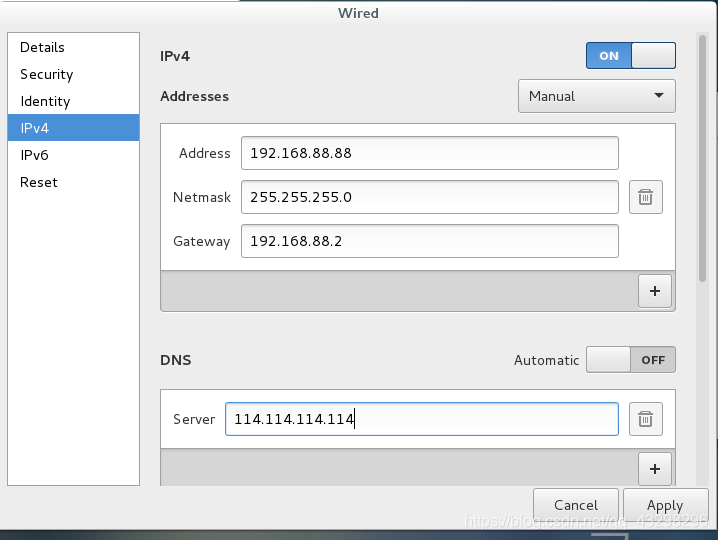Click the Addresses heading text
This screenshot has height=540, width=718.
(195, 96)
